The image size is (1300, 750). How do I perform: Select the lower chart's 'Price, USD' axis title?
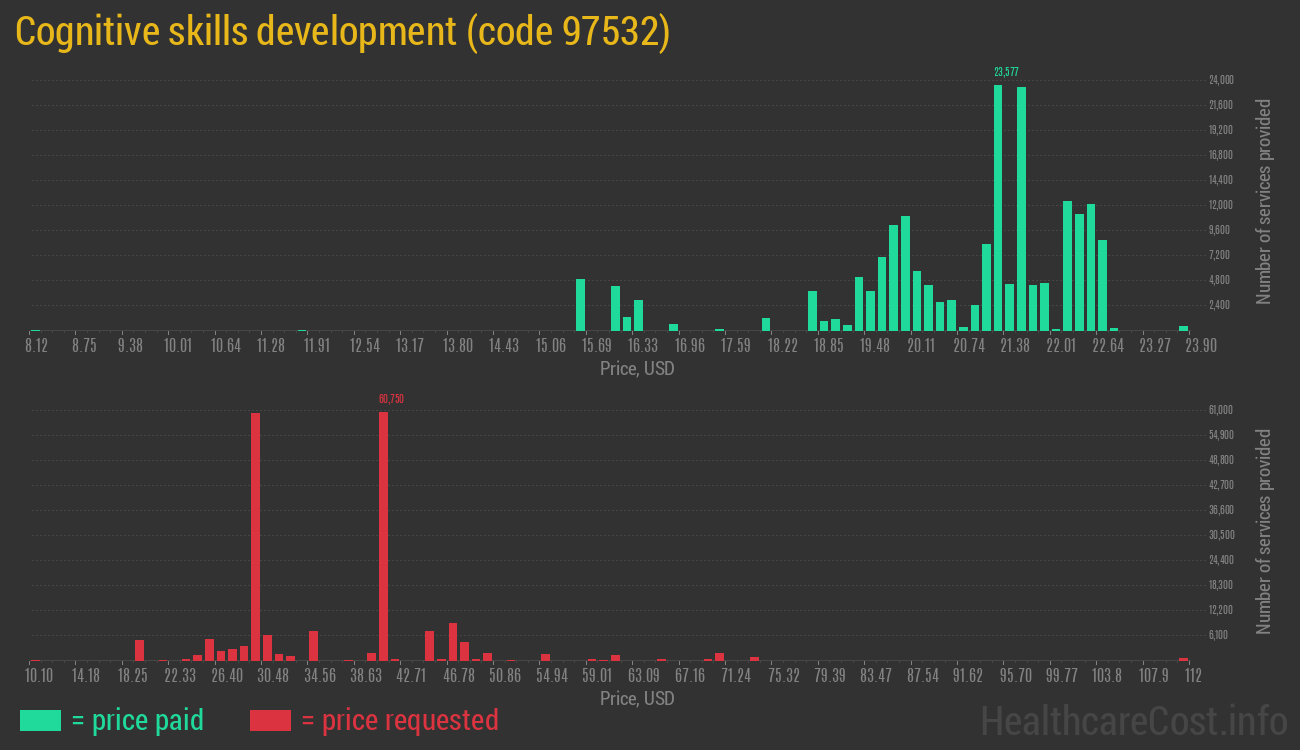(x=637, y=698)
